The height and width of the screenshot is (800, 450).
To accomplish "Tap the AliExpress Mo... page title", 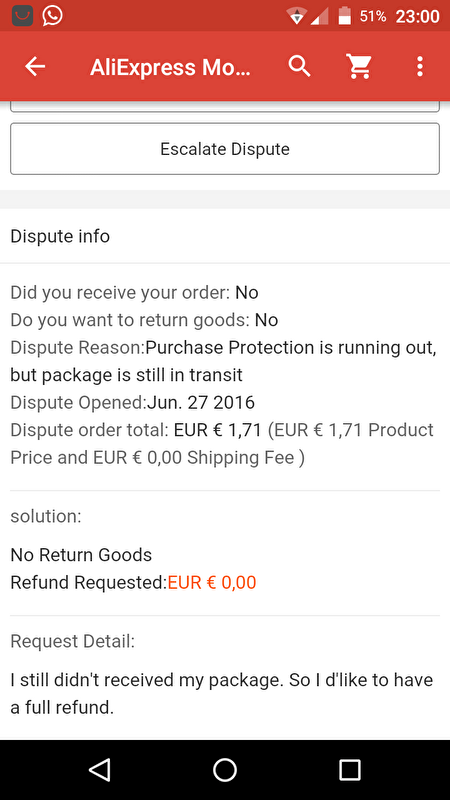I will pyautogui.click(x=170, y=67).
